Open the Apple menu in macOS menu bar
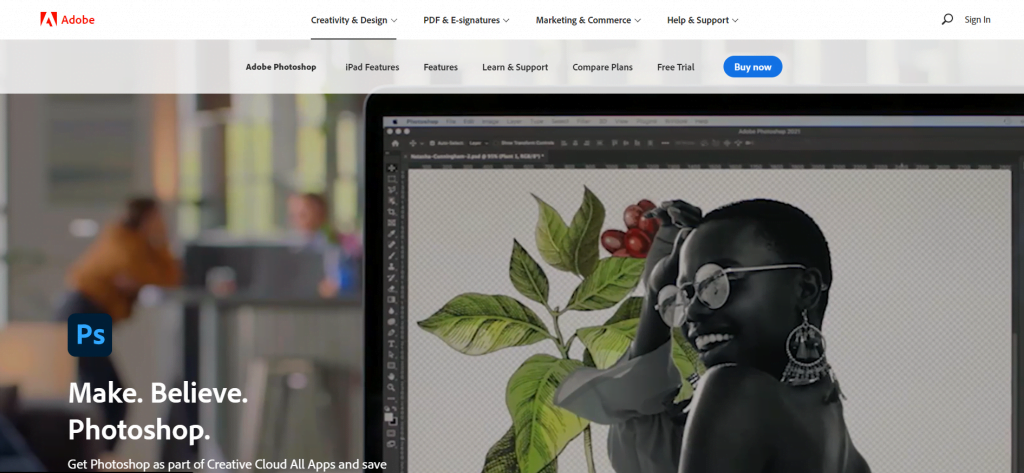This screenshot has width=1024, height=473. coord(395,120)
